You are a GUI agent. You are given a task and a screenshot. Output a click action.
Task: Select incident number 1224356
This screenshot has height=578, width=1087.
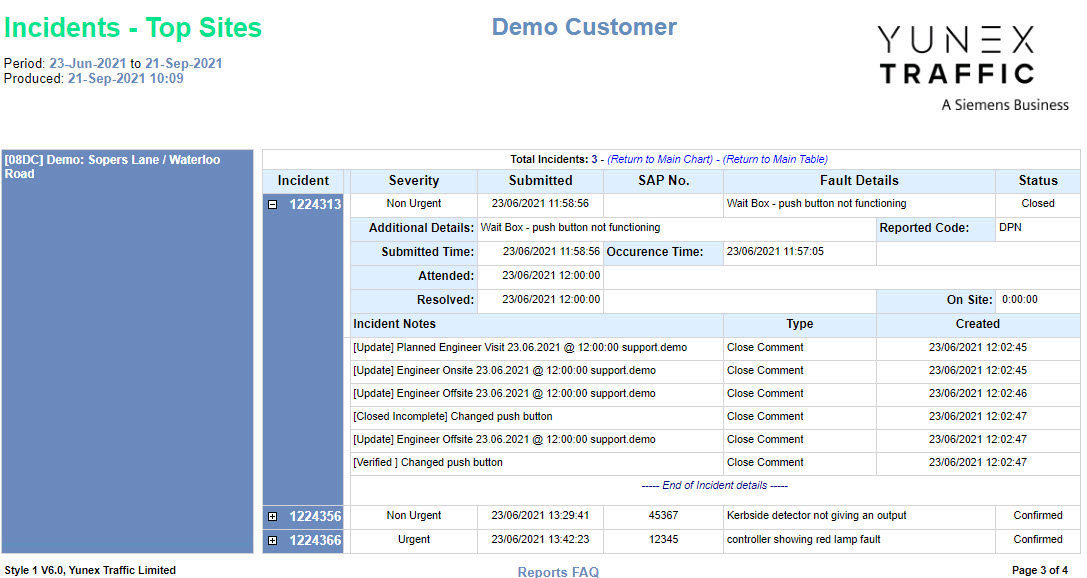point(315,516)
